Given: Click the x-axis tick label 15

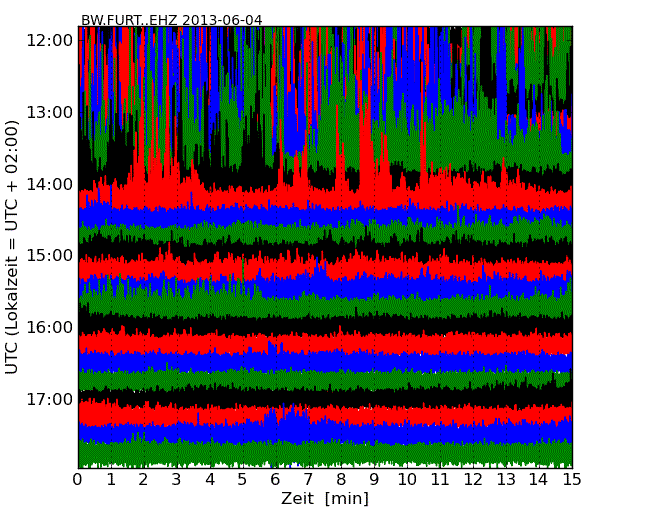Looking at the screenshot, I should tap(572, 480).
